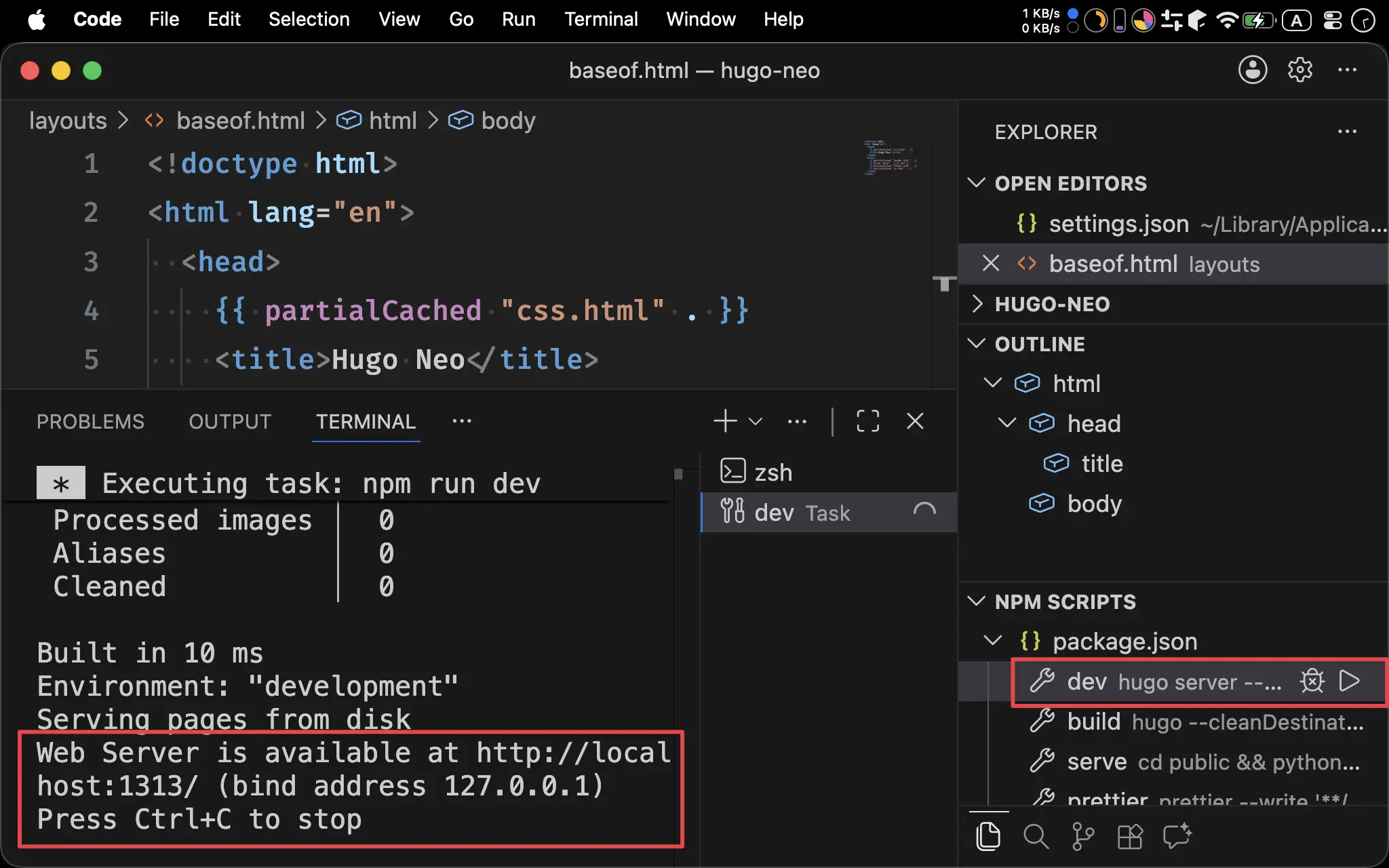Open macOS Control Center icon
1389x868 pixels.
coord(1333,20)
